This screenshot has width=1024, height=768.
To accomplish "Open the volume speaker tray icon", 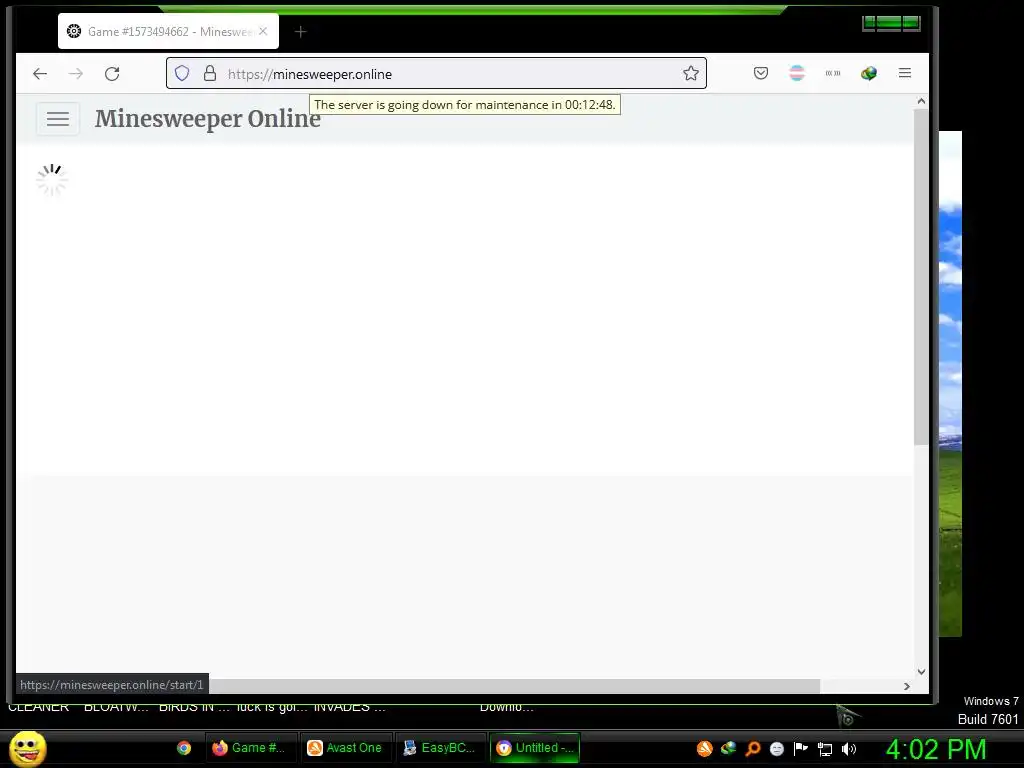I will point(849,749).
